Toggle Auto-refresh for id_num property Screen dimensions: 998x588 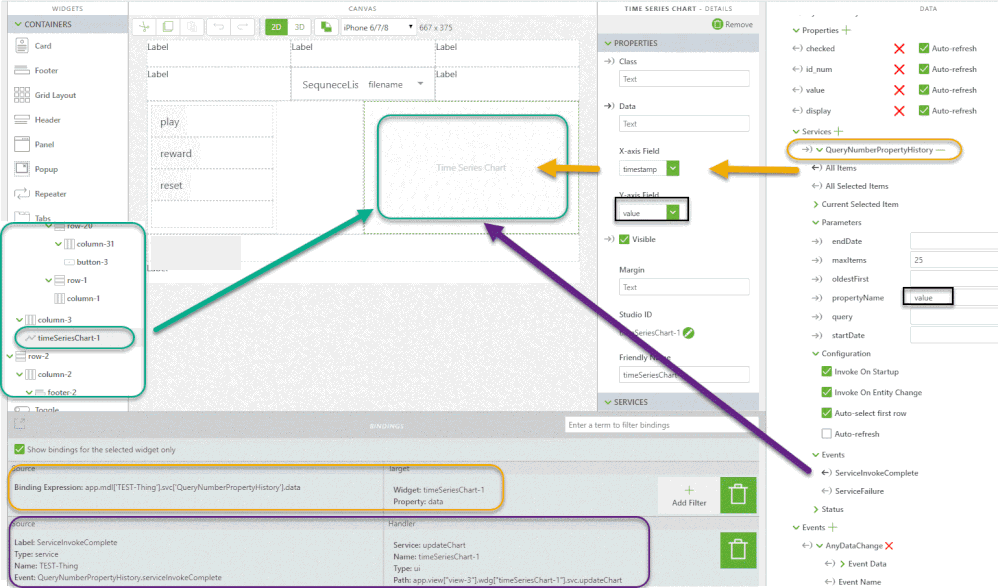click(924, 69)
